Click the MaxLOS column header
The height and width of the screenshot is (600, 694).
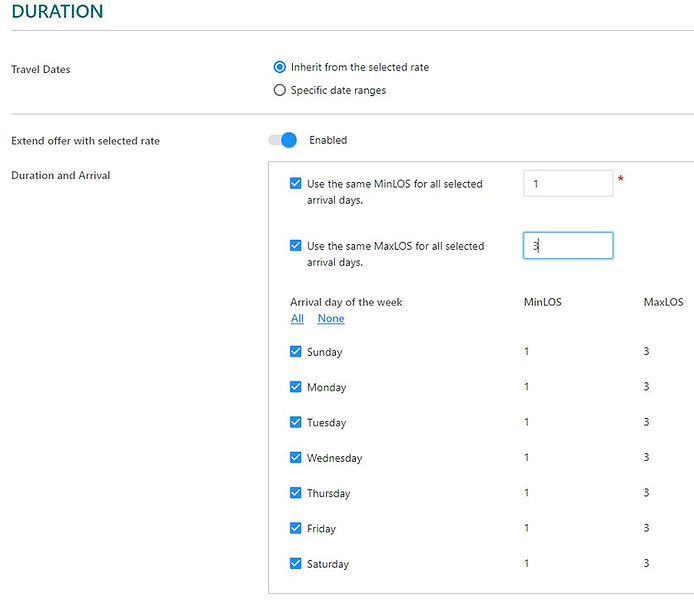tap(663, 302)
